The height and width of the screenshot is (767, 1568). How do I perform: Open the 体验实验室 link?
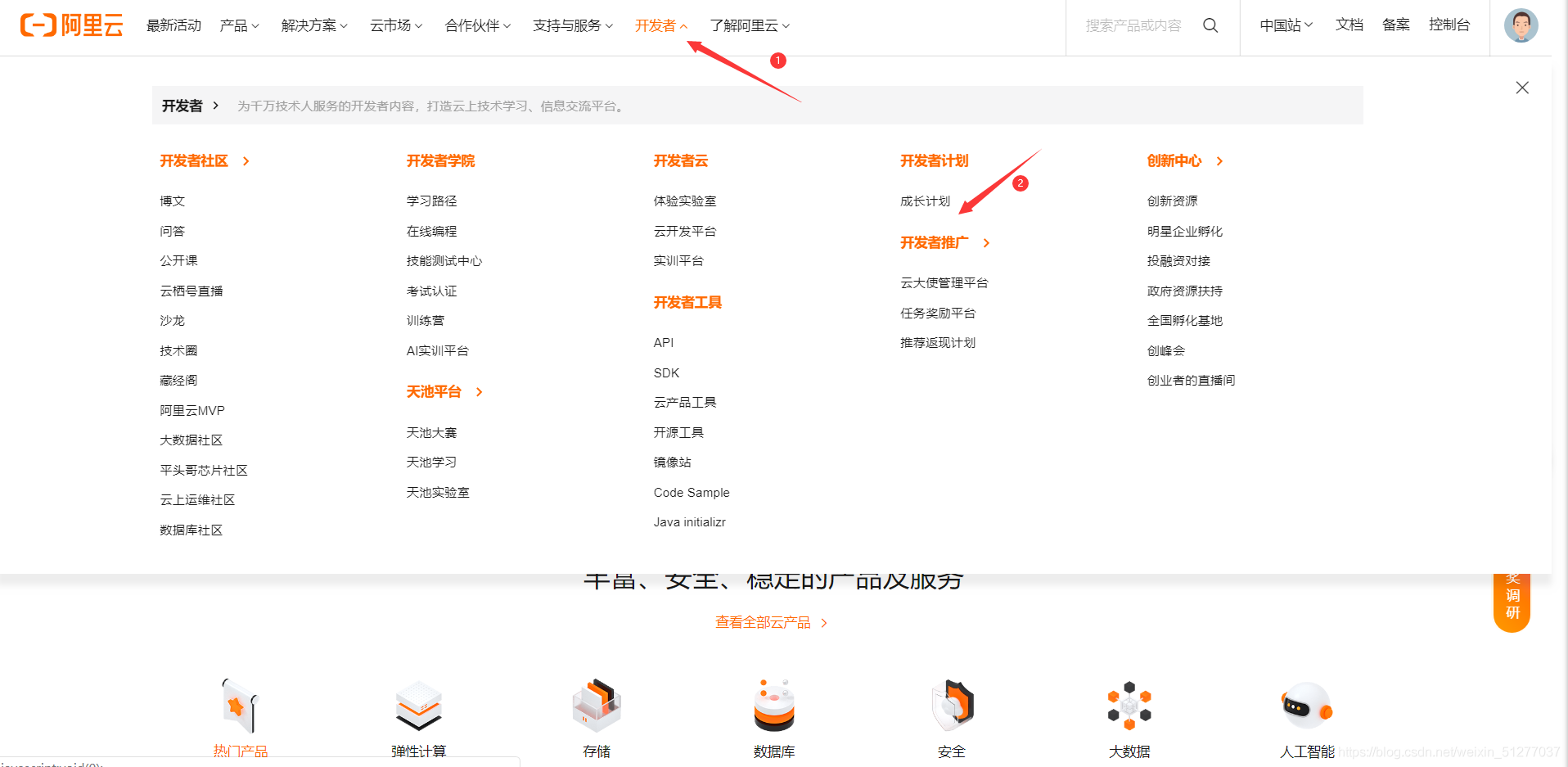685,201
